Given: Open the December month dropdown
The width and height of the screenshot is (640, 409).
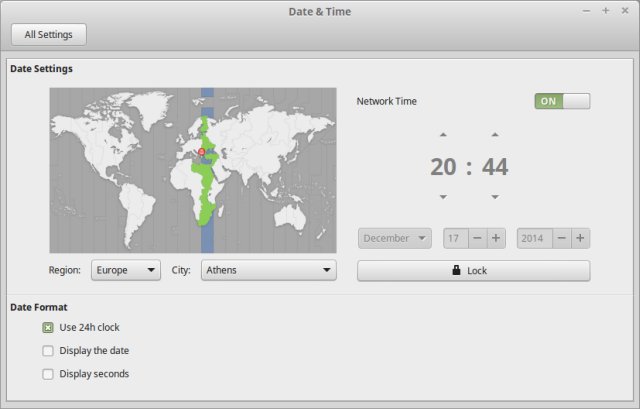Looking at the screenshot, I should point(395,238).
